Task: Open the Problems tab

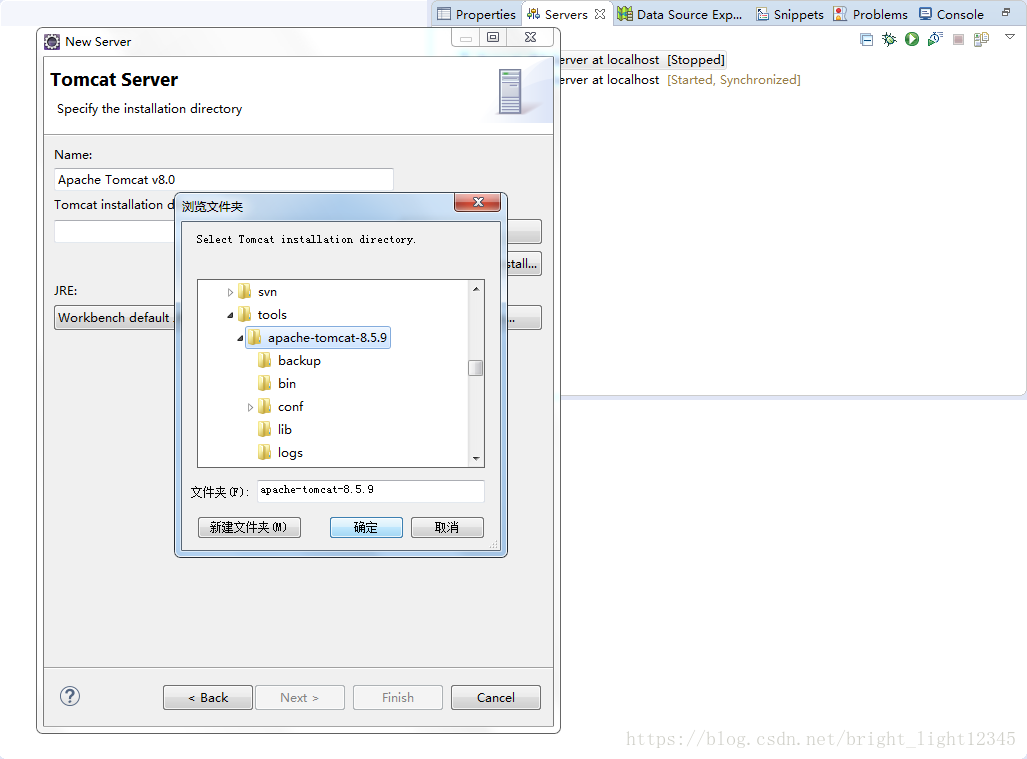Action: point(870,14)
